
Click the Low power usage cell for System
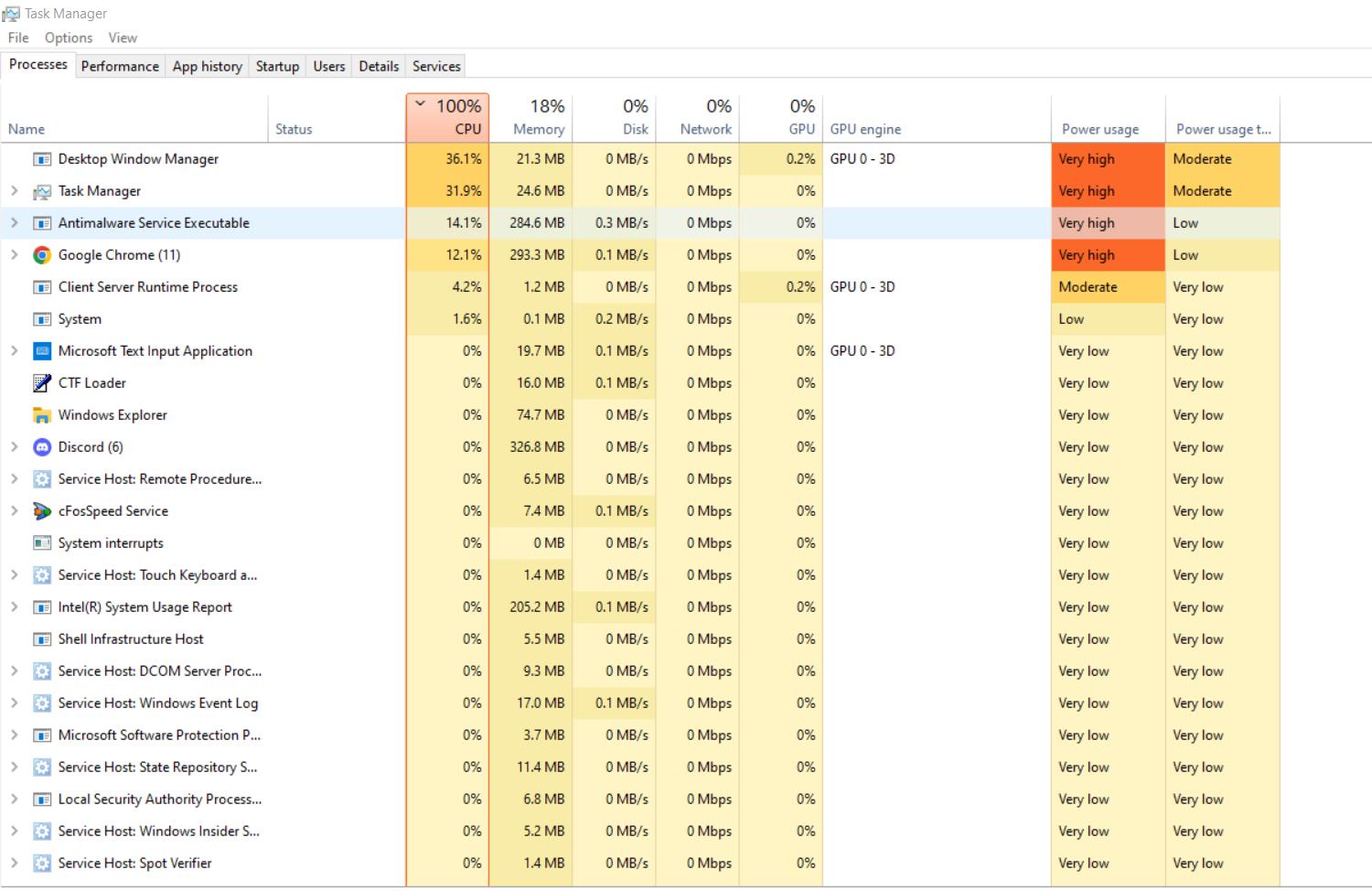click(1109, 319)
